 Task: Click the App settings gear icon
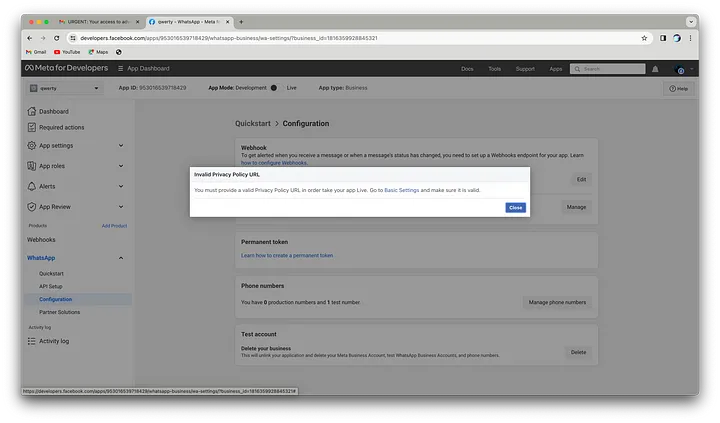click(31, 146)
